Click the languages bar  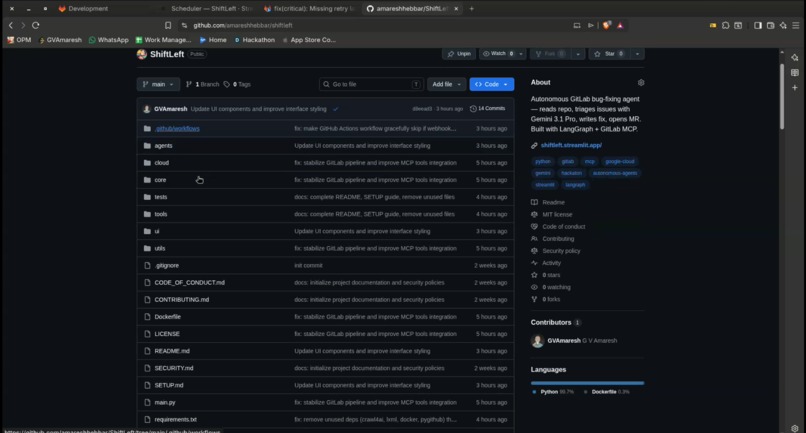tap(587, 383)
